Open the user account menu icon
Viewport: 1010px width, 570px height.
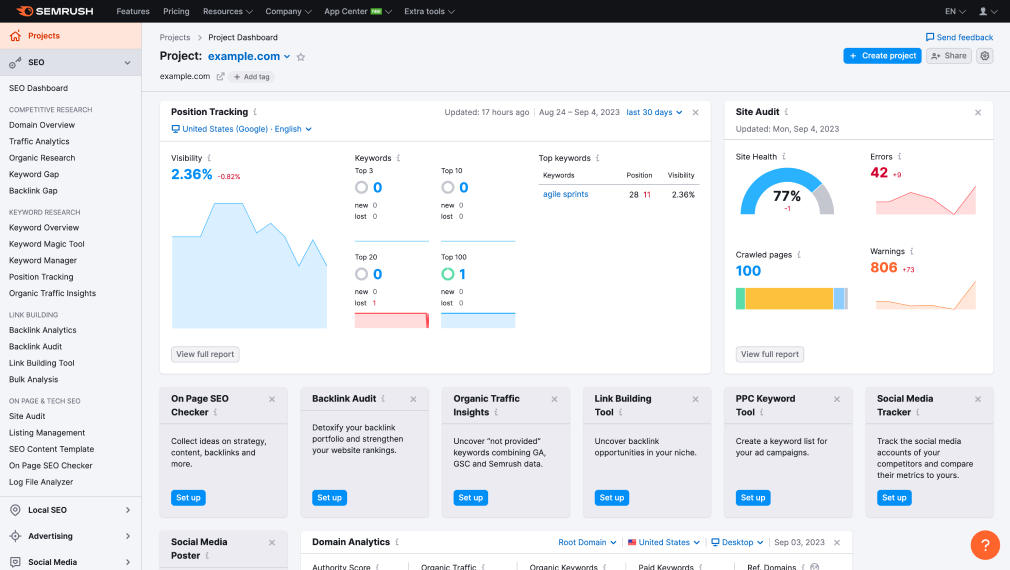[x=987, y=11]
